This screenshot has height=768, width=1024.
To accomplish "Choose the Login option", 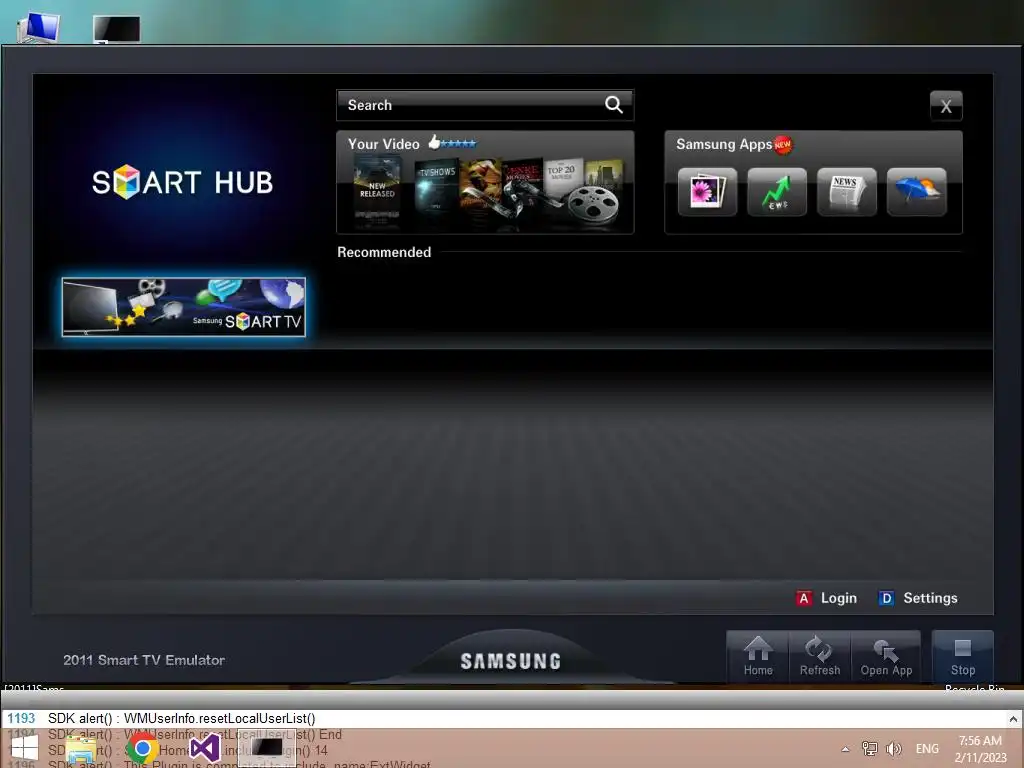I will point(839,598).
